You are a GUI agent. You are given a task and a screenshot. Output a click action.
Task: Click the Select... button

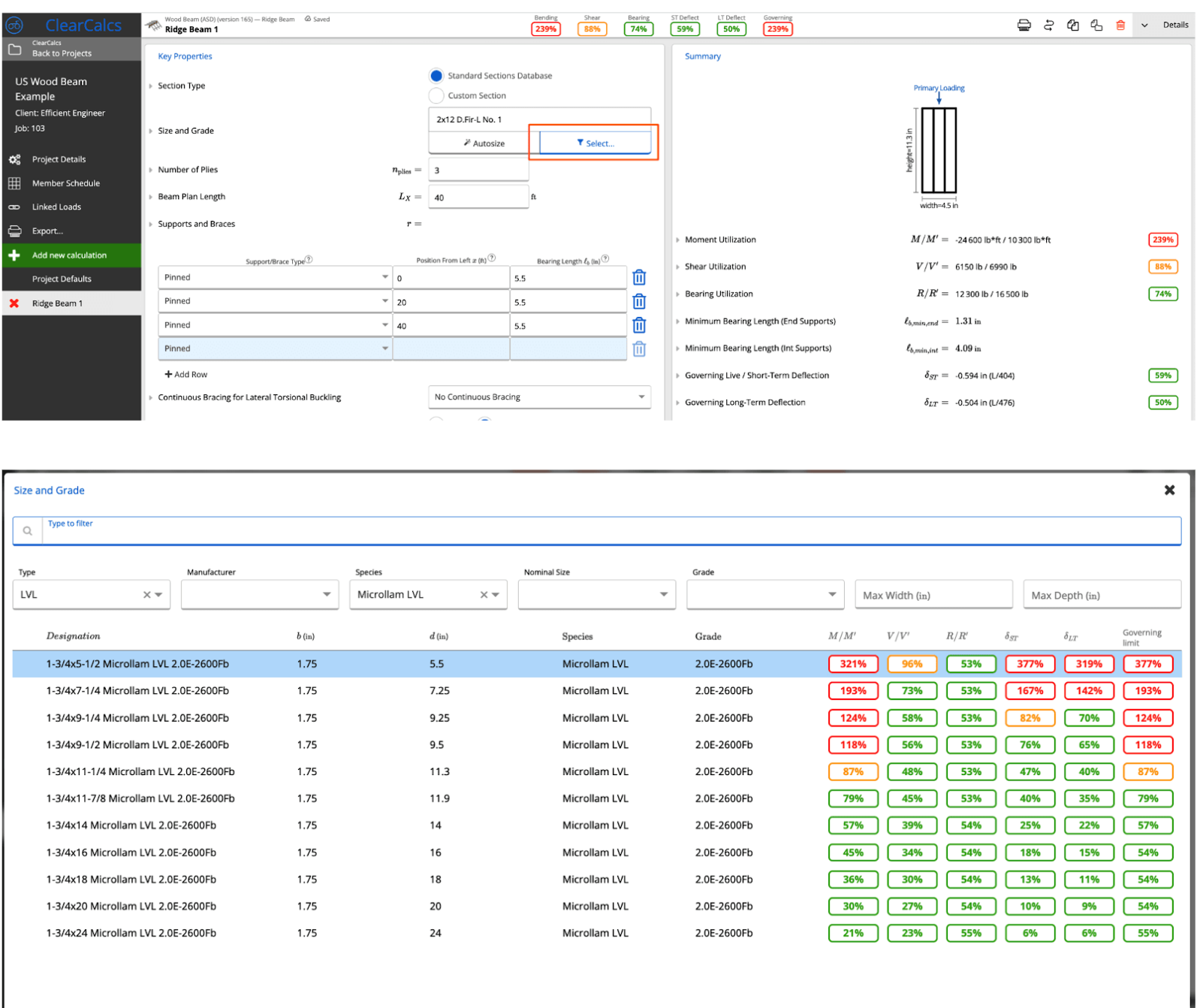point(595,143)
